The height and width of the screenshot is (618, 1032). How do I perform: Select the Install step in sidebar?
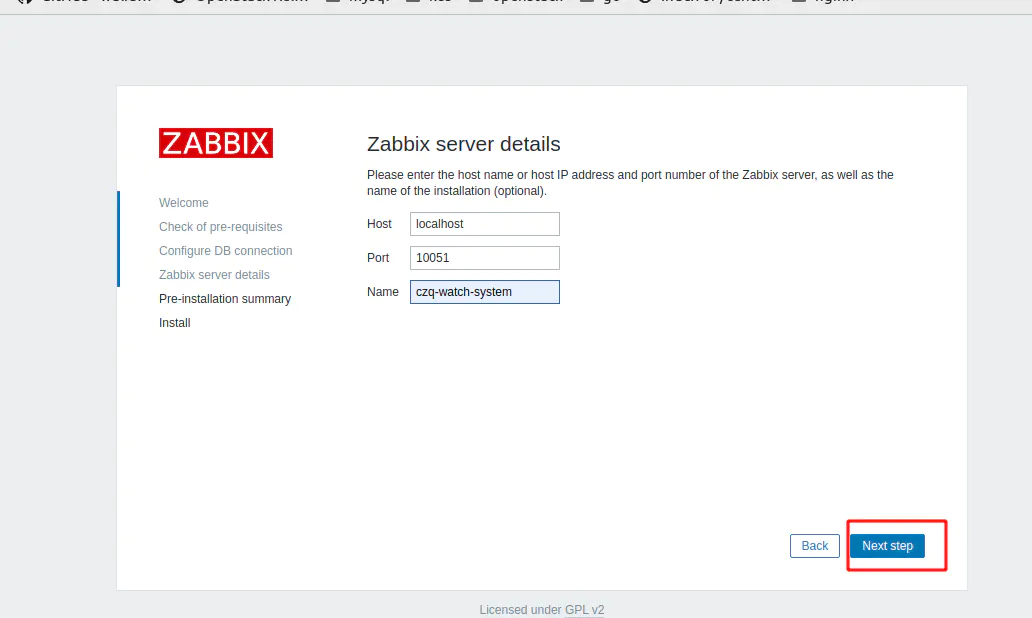click(174, 322)
